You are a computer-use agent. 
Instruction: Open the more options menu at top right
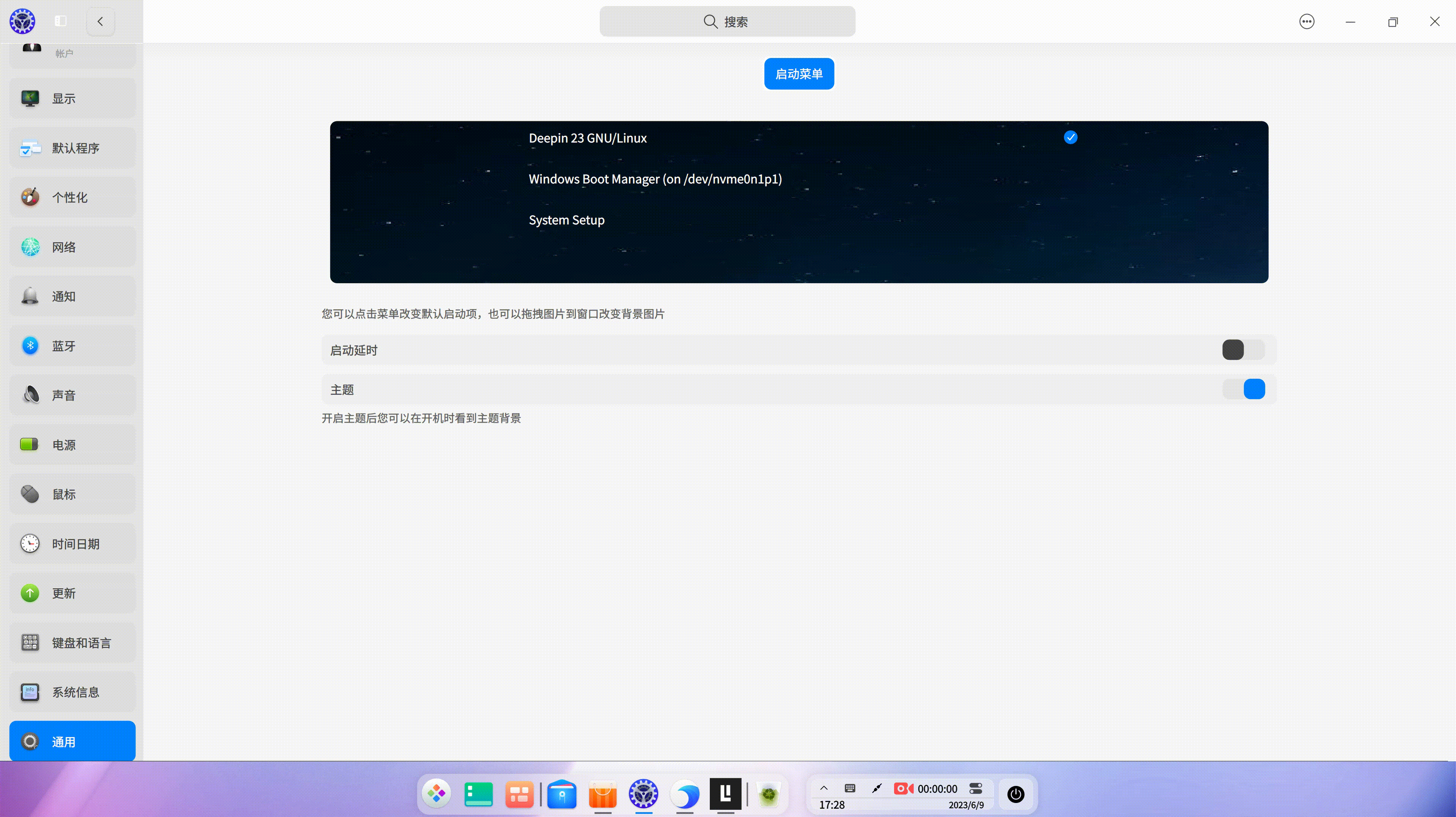click(x=1307, y=21)
